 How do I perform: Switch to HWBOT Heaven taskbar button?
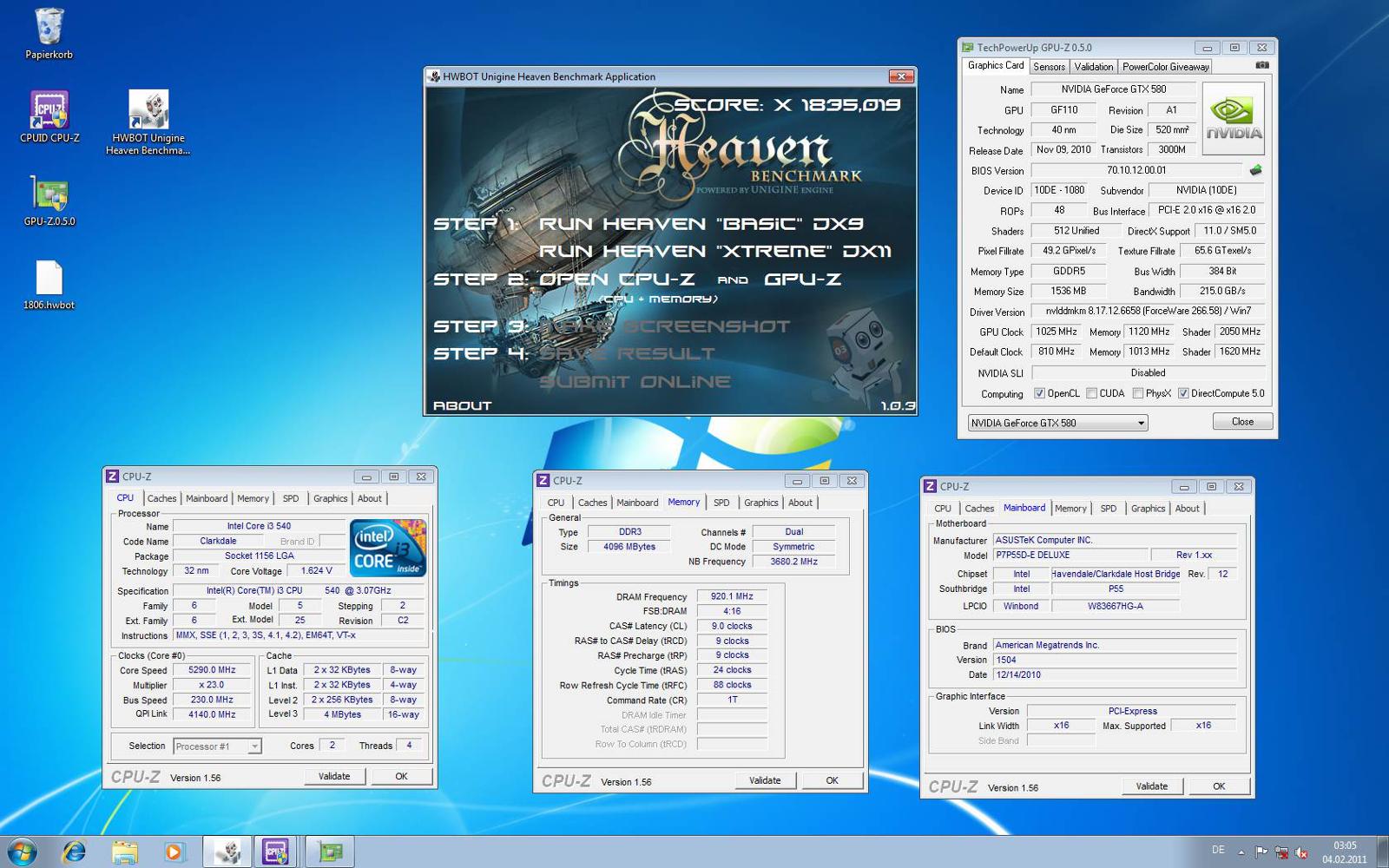pyautogui.click(x=227, y=852)
